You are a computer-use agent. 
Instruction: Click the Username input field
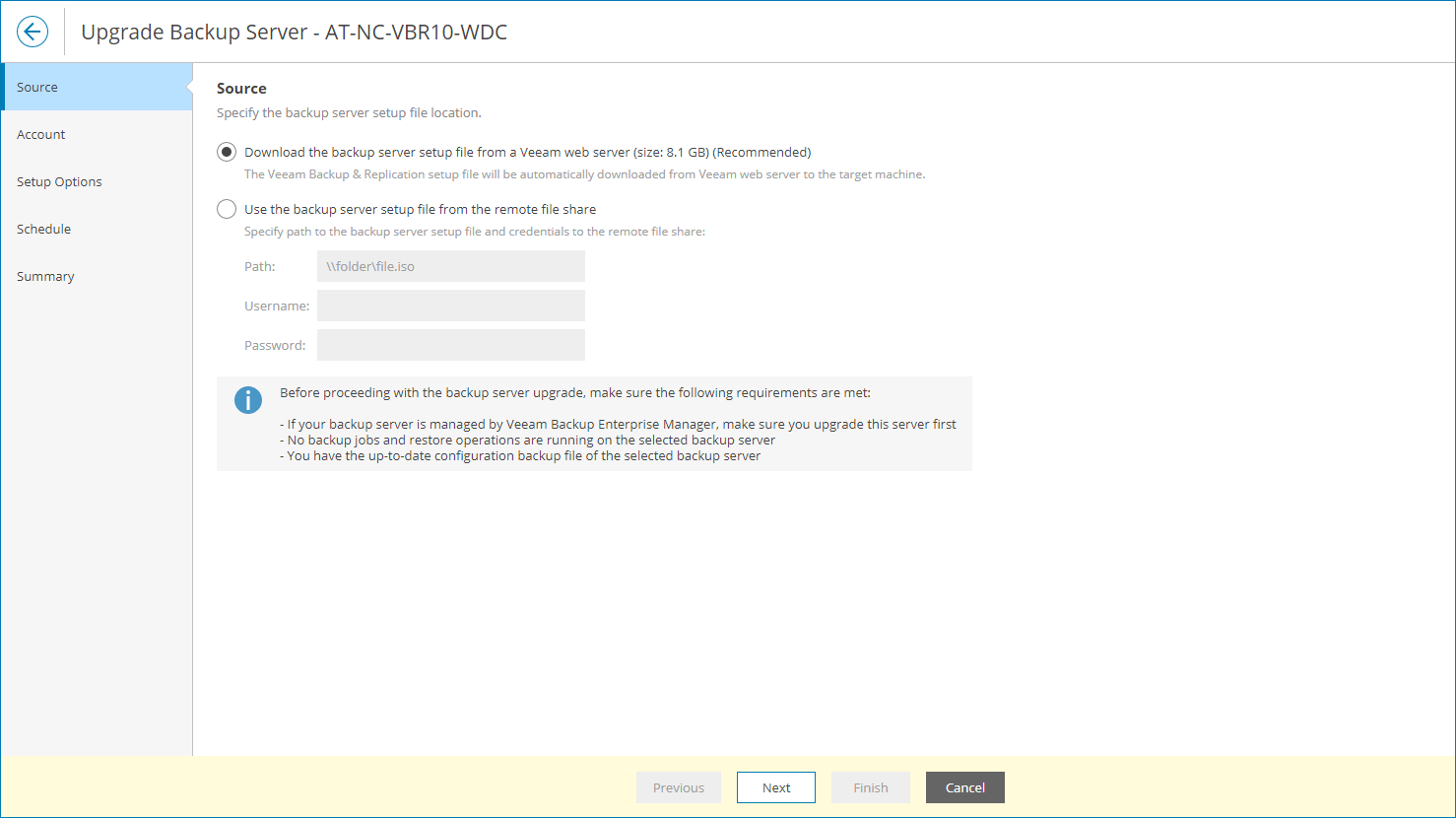(451, 306)
